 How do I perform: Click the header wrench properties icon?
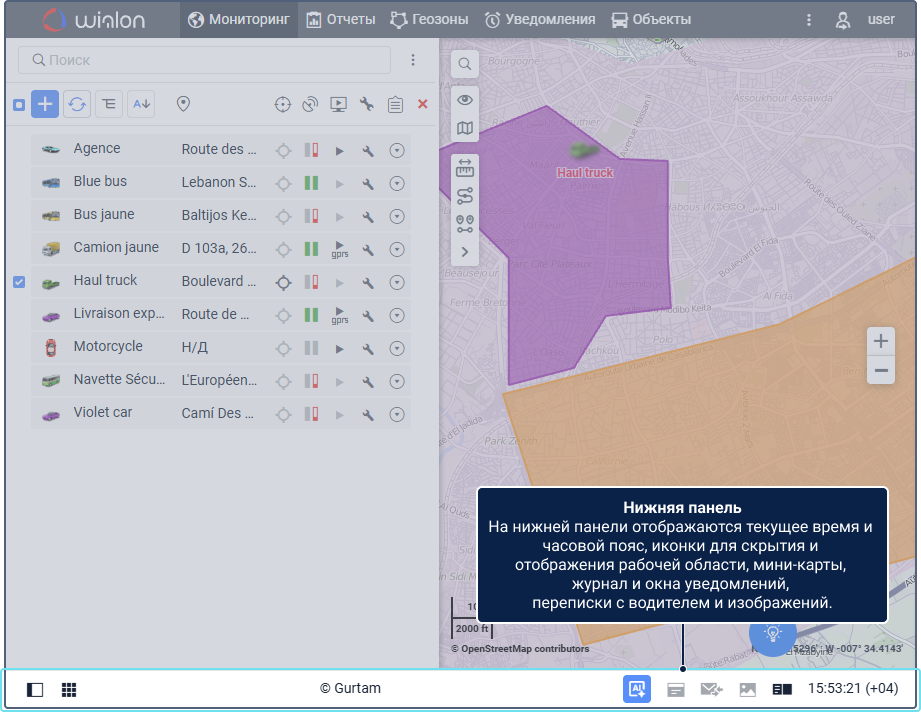(x=367, y=105)
